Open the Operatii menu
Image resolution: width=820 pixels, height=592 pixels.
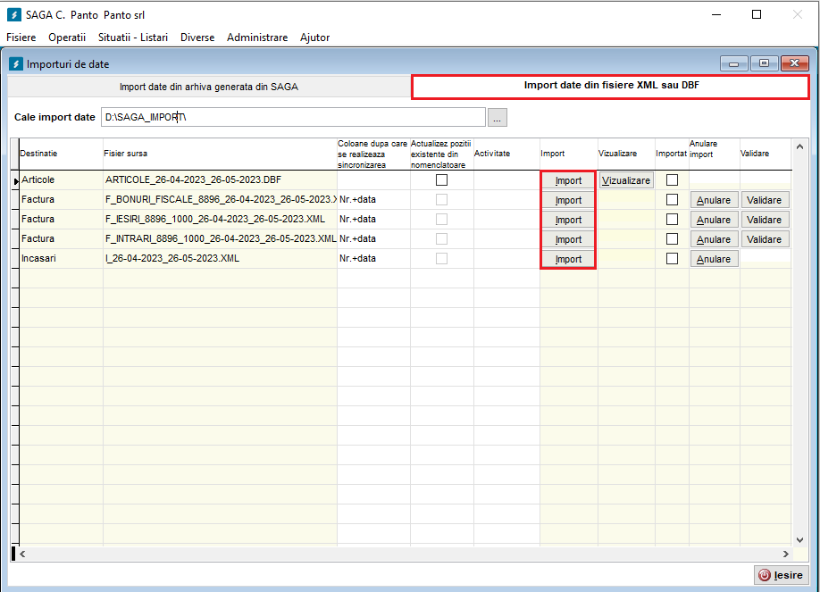pos(67,37)
